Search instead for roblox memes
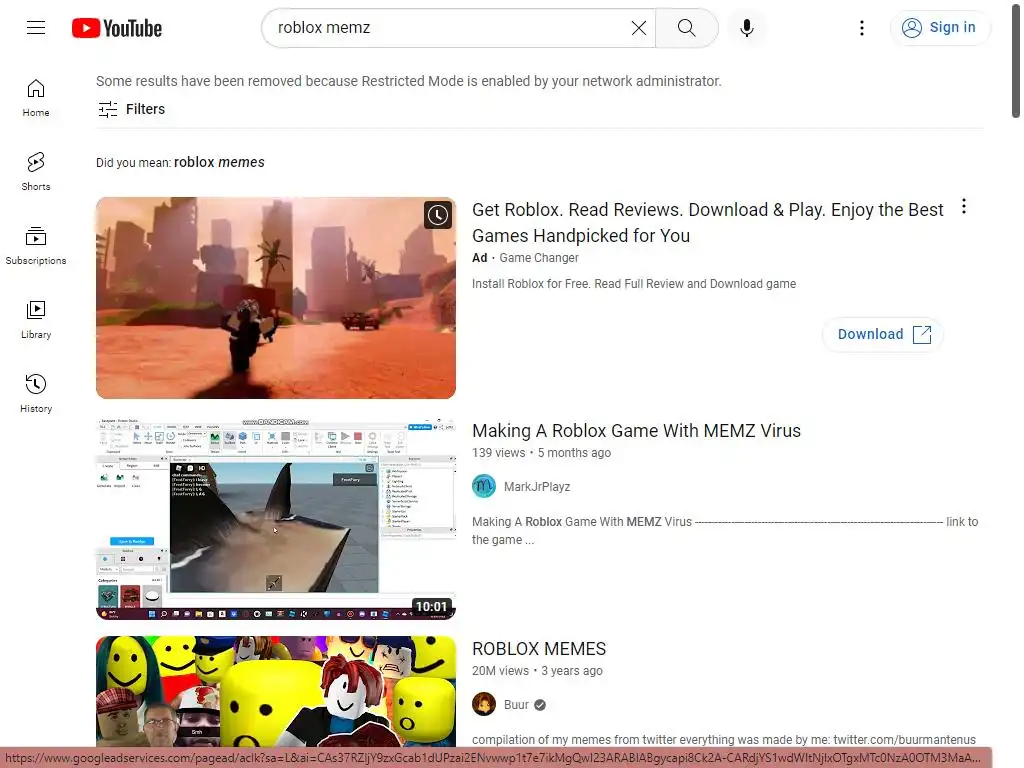 tap(219, 162)
